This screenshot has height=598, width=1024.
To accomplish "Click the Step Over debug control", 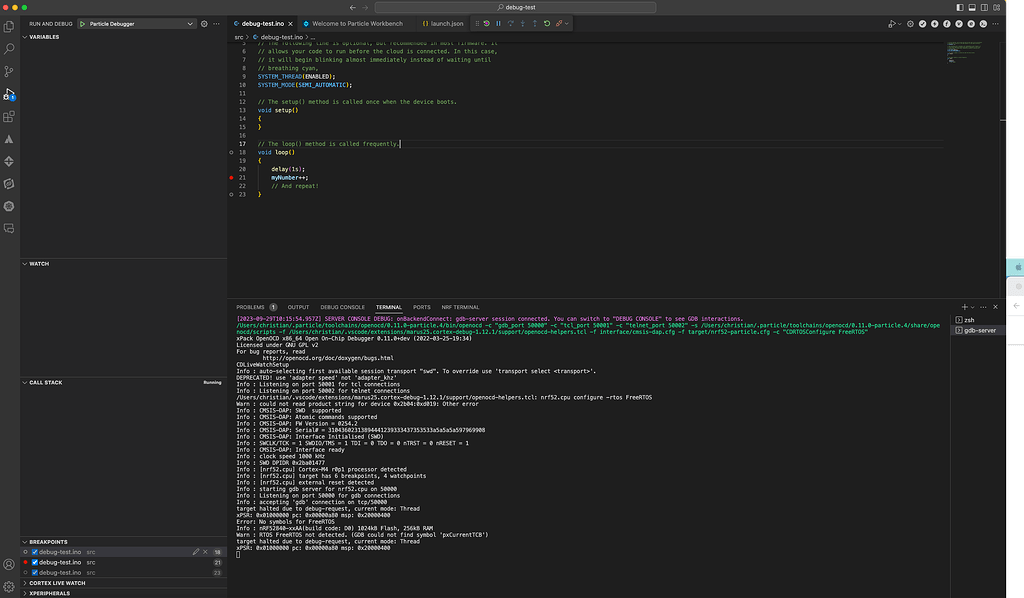I will pos(511,23).
